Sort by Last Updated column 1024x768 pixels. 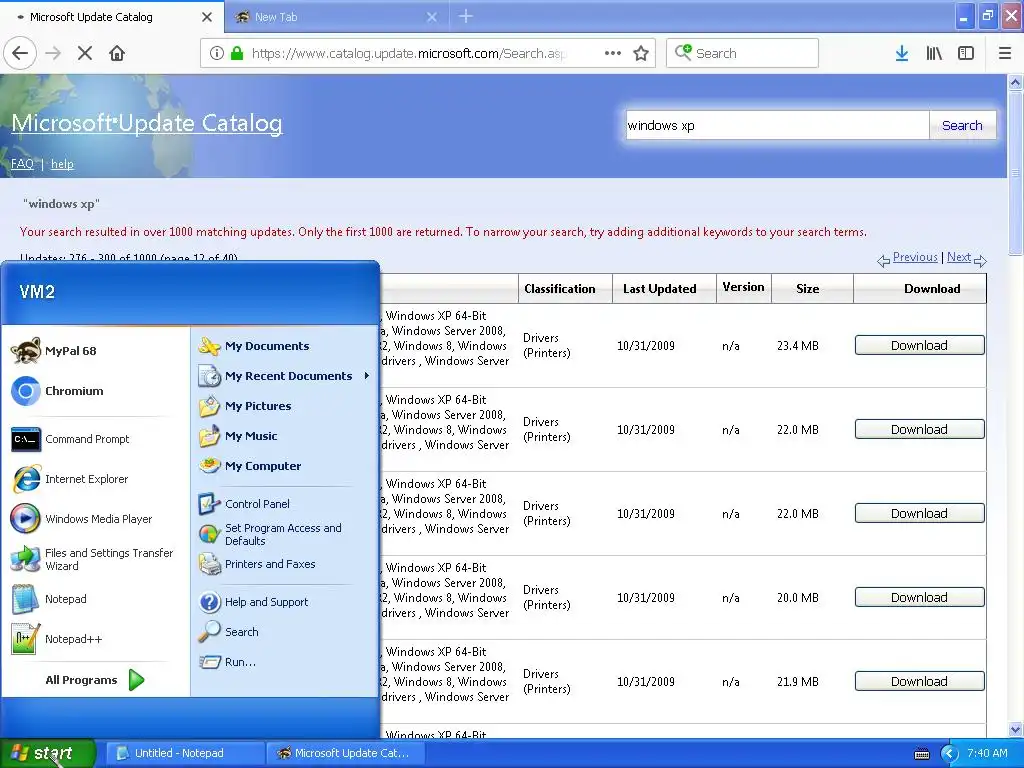tap(660, 289)
